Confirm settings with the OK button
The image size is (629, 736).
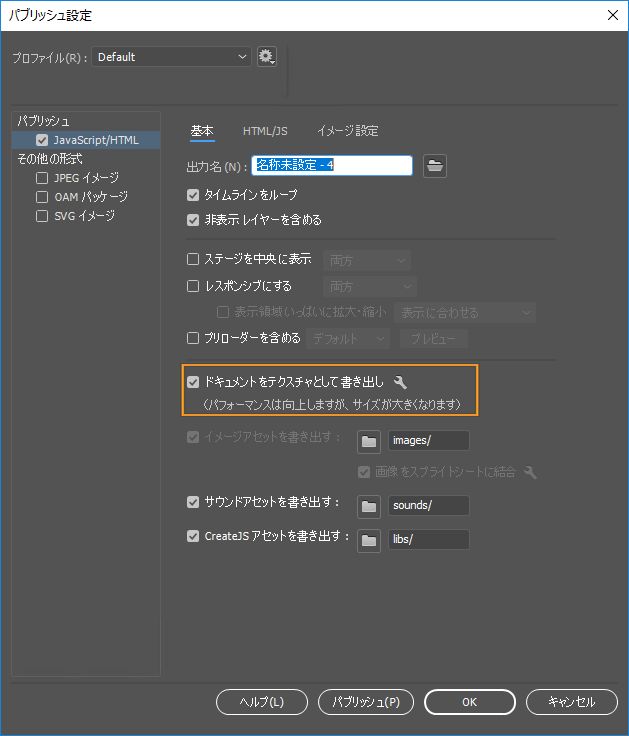coord(469,702)
